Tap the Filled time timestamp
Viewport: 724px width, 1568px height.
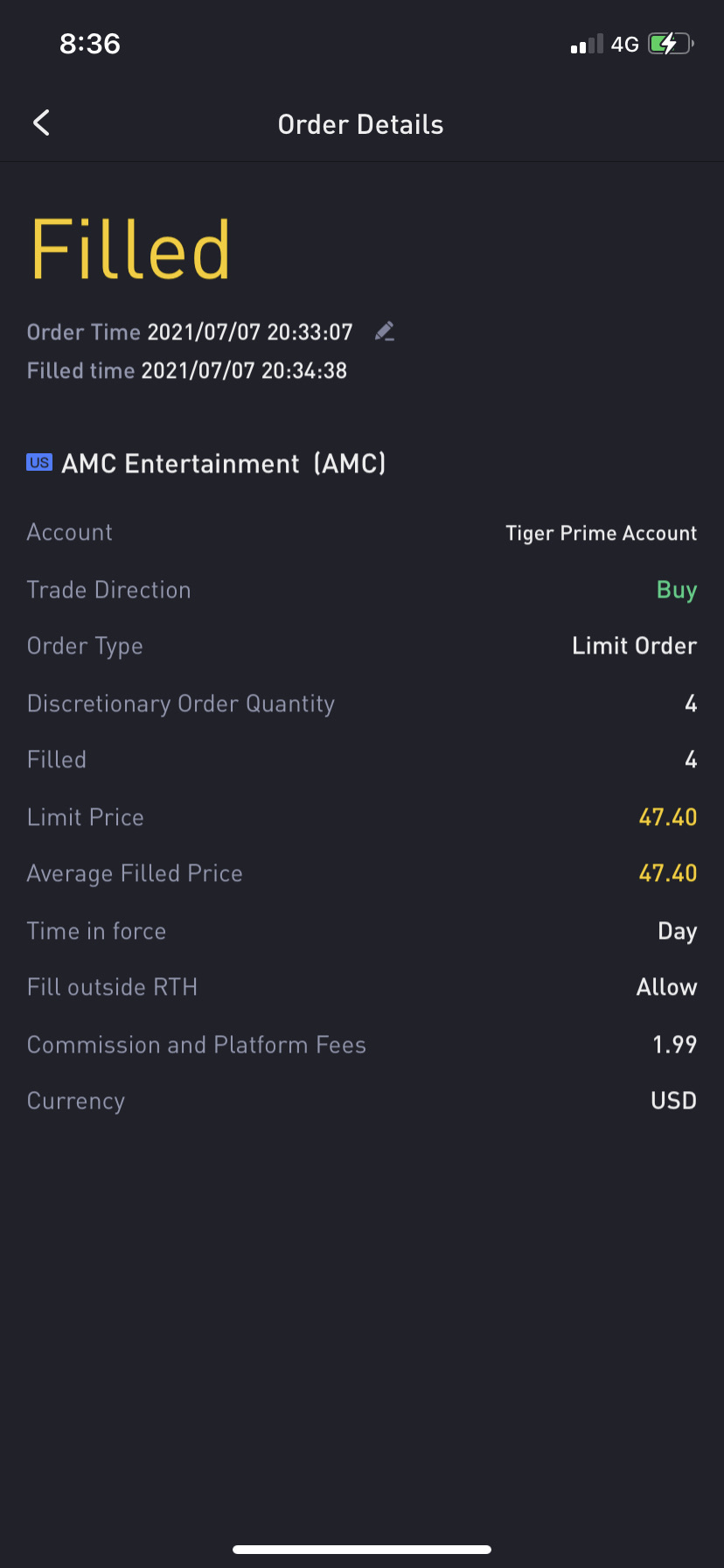point(244,371)
